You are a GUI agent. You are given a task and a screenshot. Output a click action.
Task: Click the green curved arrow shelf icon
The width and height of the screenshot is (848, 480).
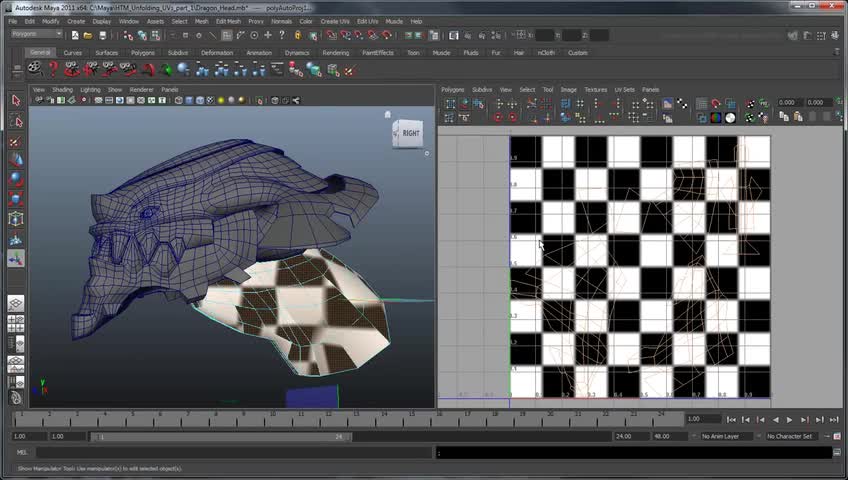pyautogui.click(x=166, y=69)
